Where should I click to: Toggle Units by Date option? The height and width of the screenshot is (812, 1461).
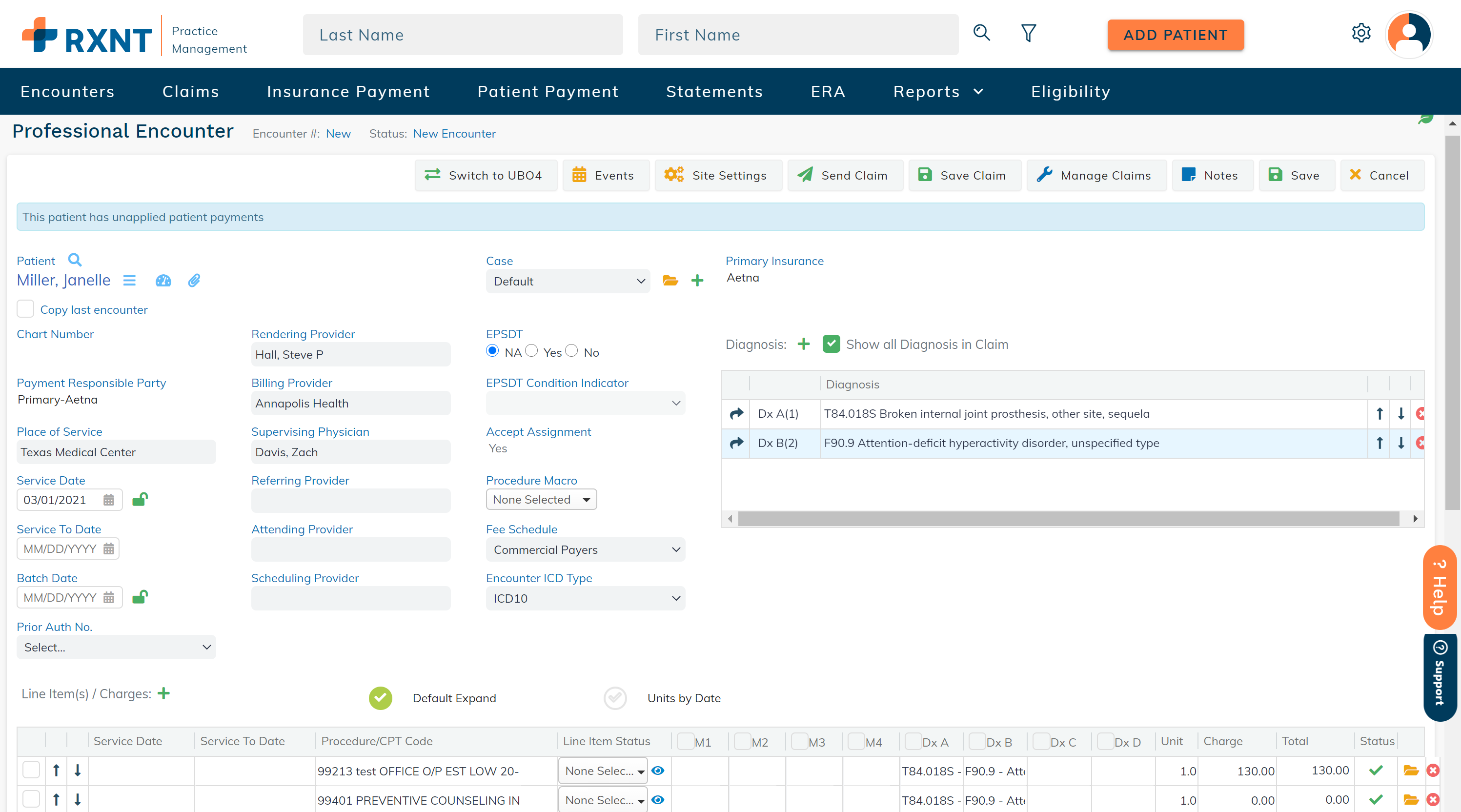(x=615, y=698)
